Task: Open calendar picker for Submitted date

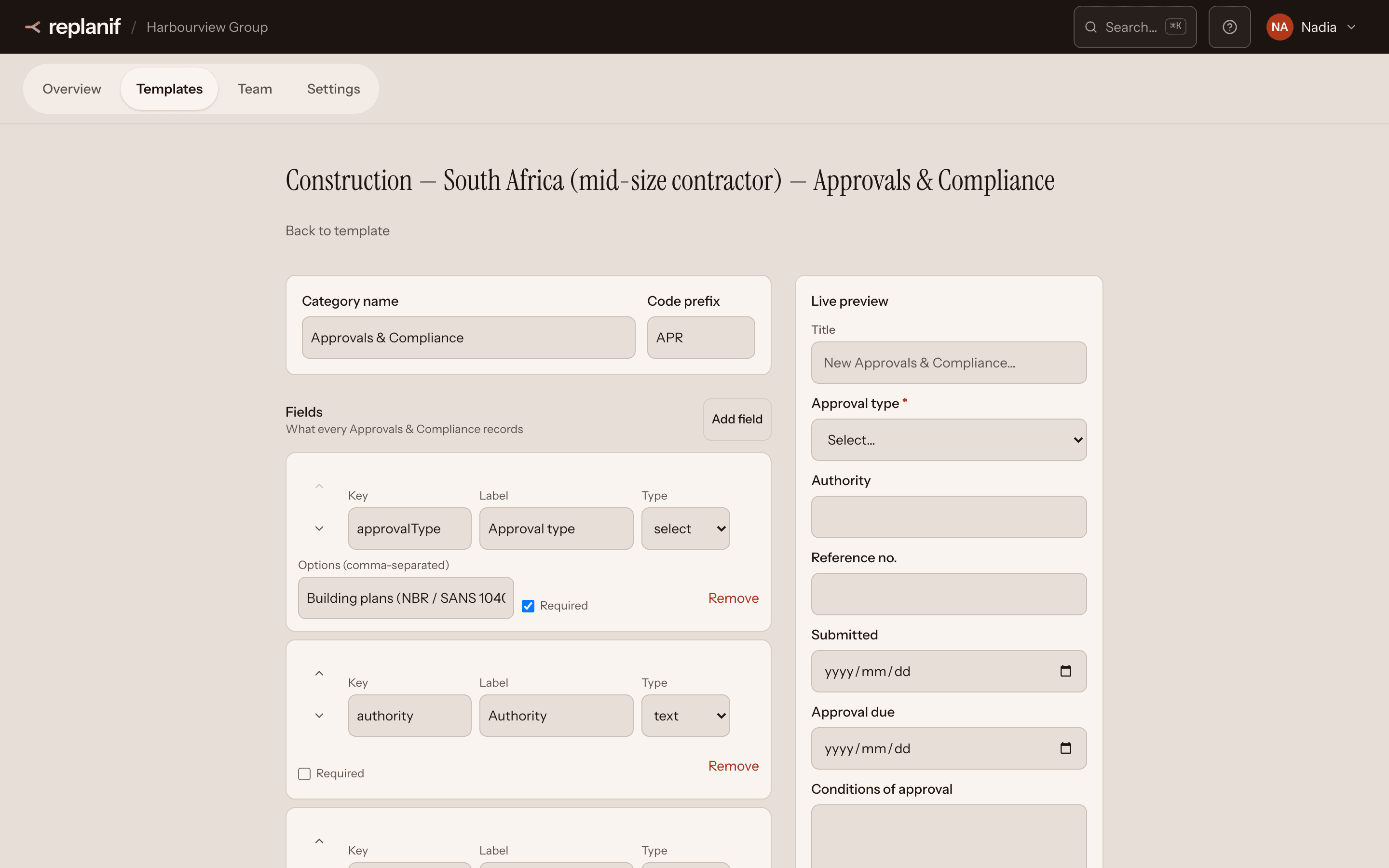Action: click(1065, 671)
